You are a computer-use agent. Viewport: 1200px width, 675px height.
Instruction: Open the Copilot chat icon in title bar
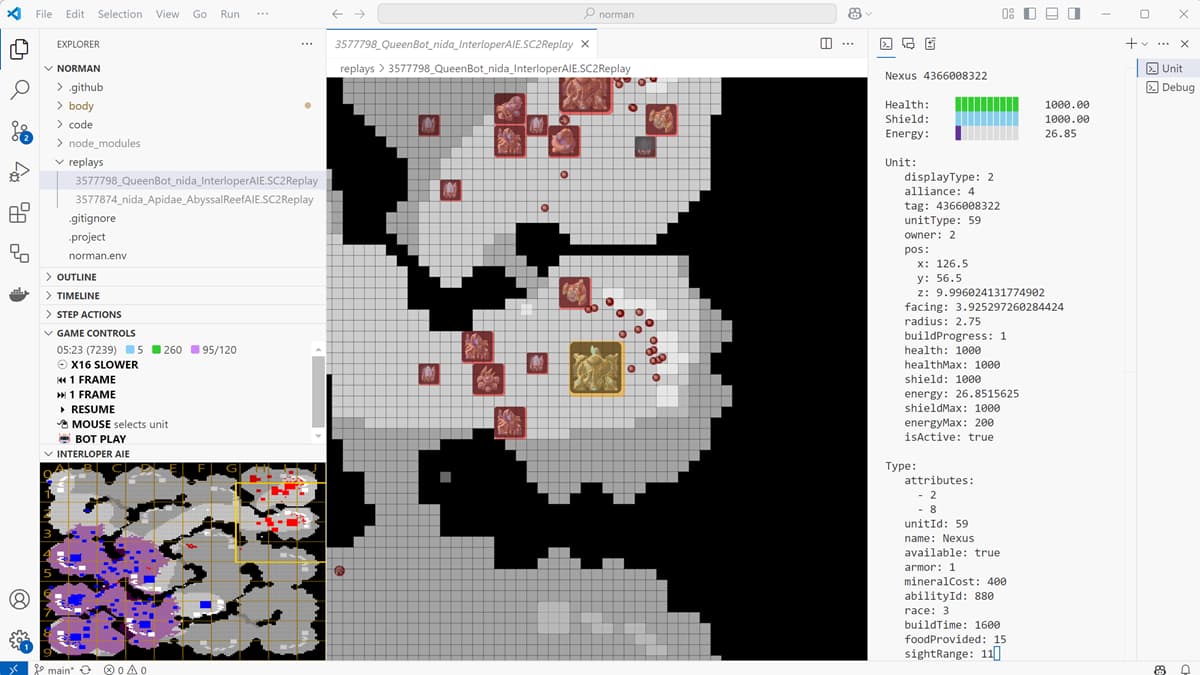[855, 14]
